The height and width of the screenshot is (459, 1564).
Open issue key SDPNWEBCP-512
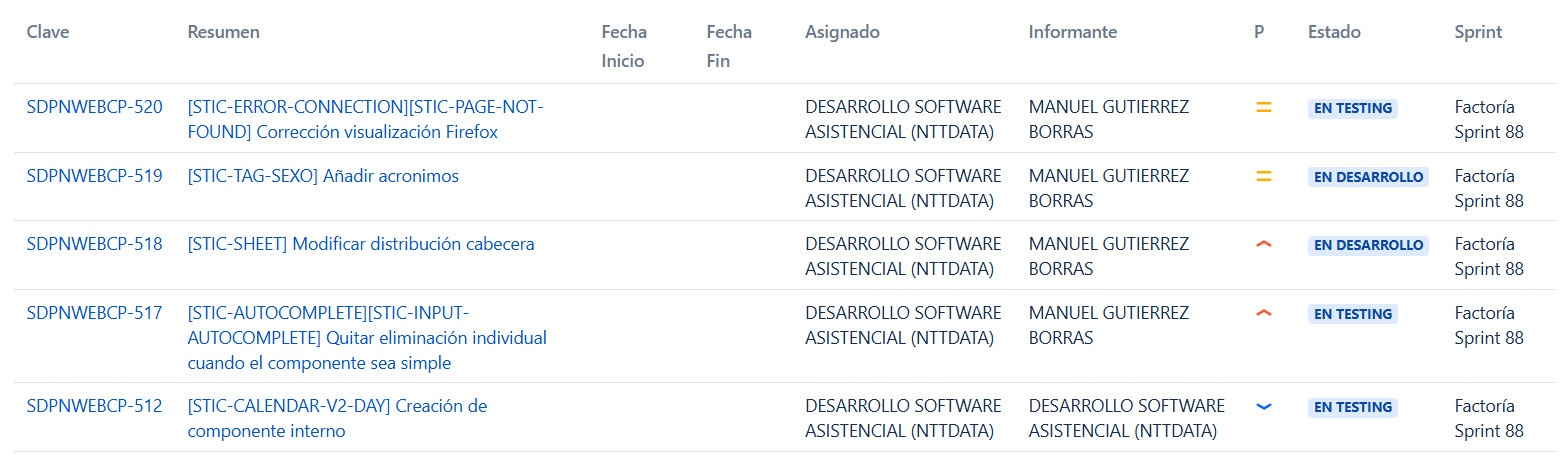[94, 406]
